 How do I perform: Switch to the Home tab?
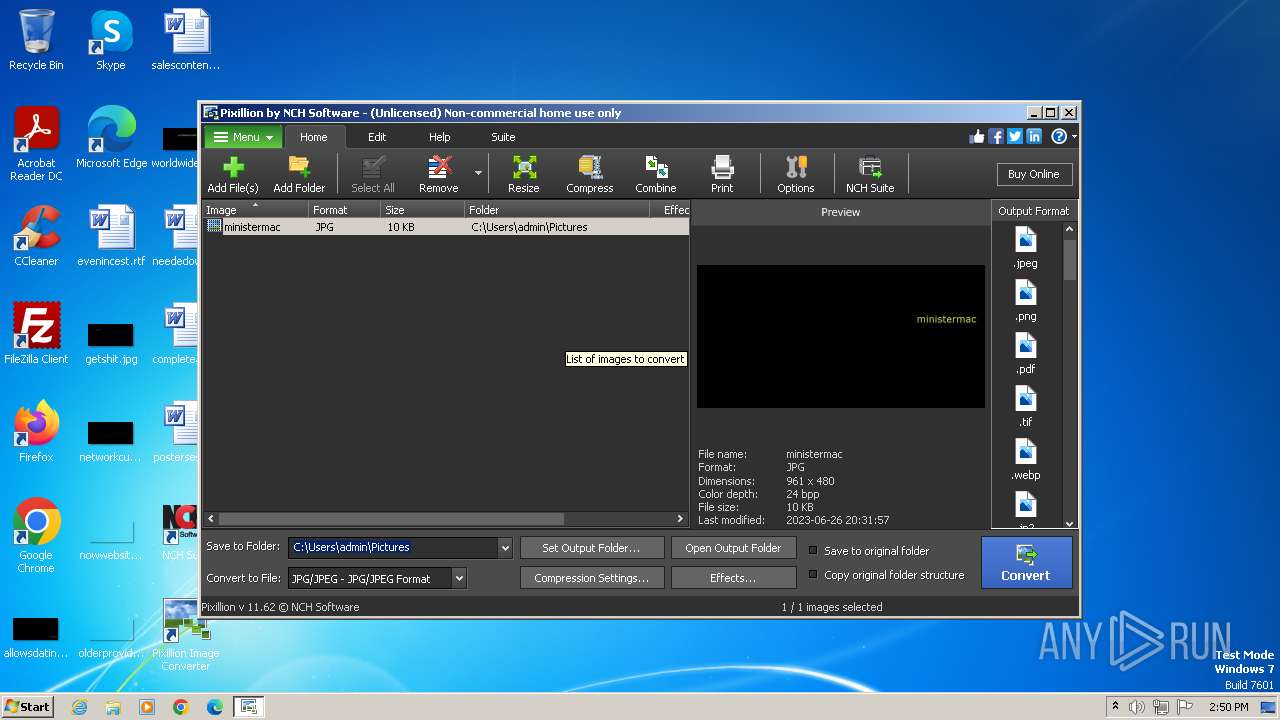coord(313,137)
